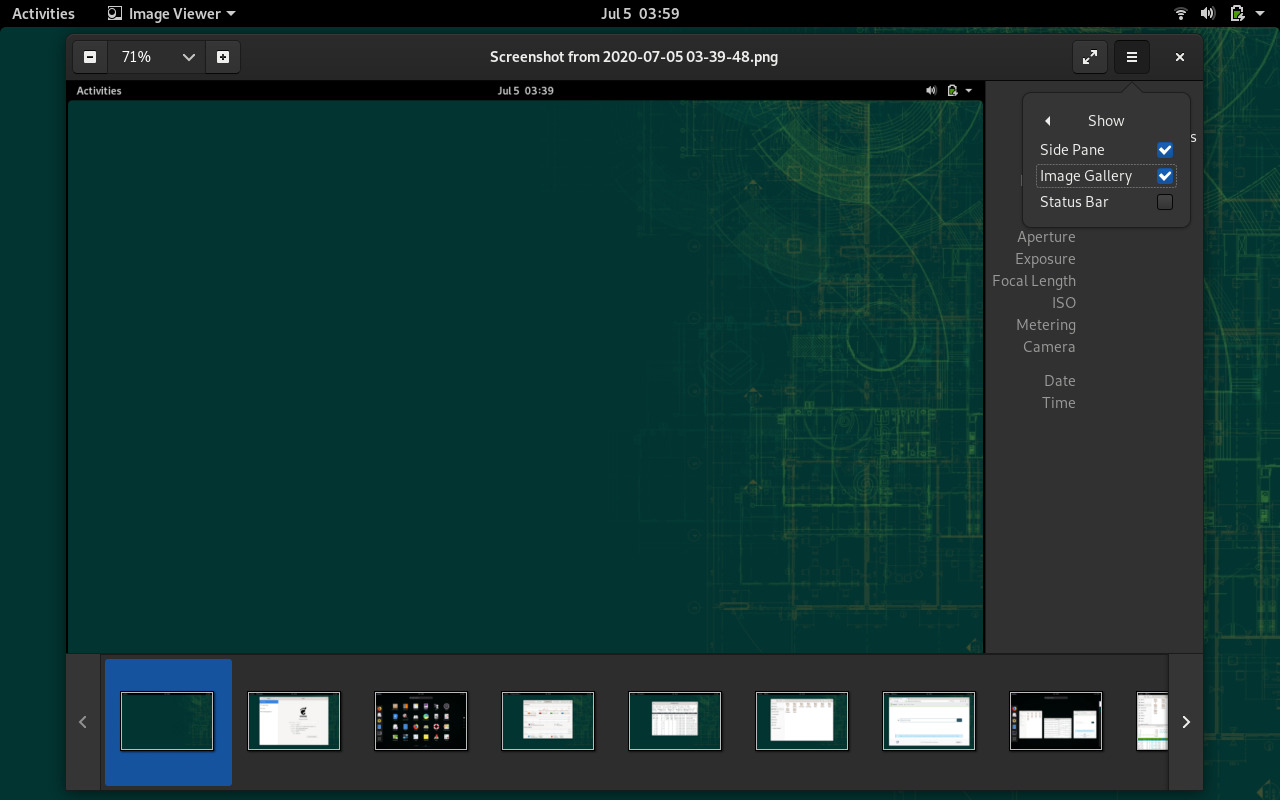Enter fullscreen with the expand arrows icon
Image resolution: width=1280 pixels, height=800 pixels.
[x=1090, y=57]
